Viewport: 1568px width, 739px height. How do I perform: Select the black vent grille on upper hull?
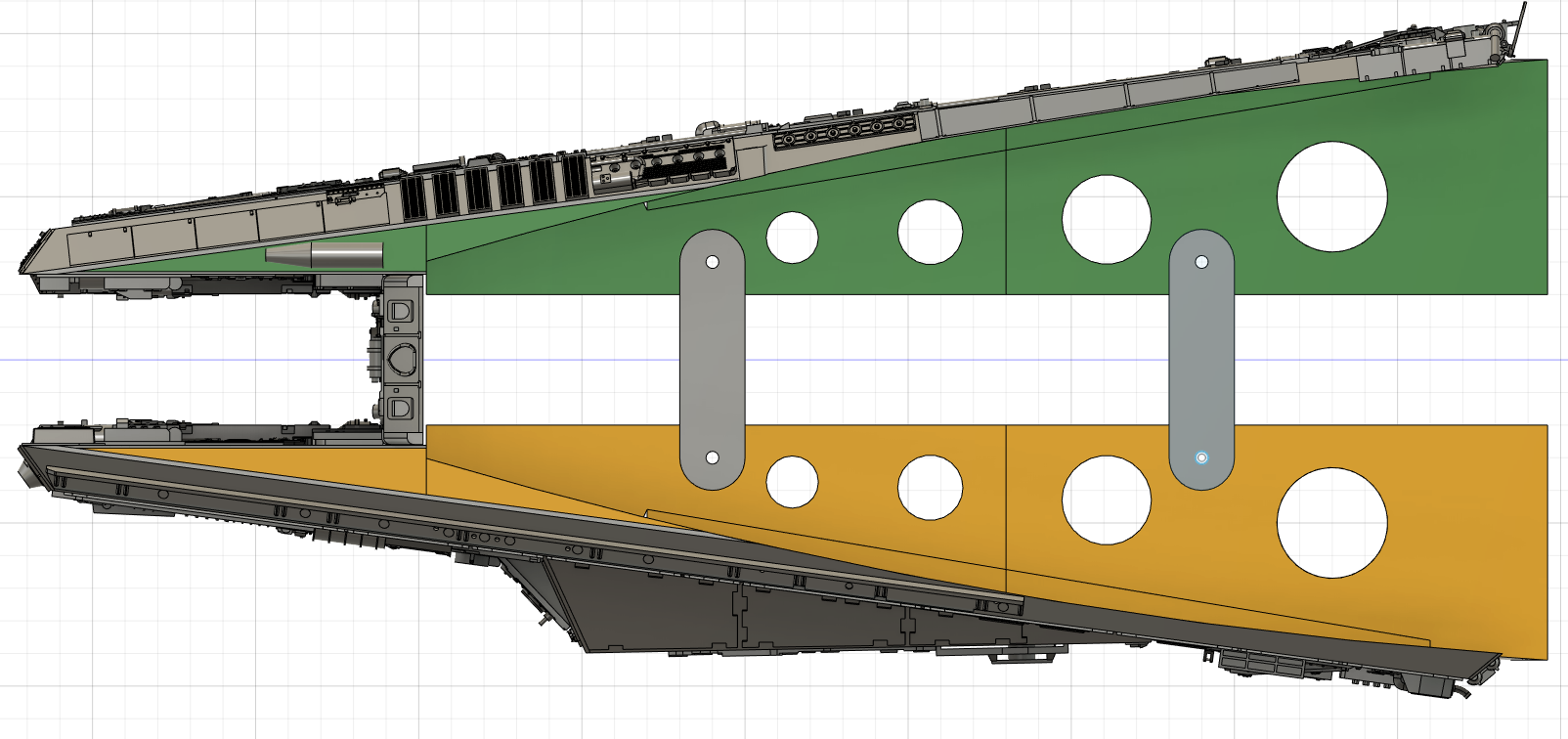(494, 187)
